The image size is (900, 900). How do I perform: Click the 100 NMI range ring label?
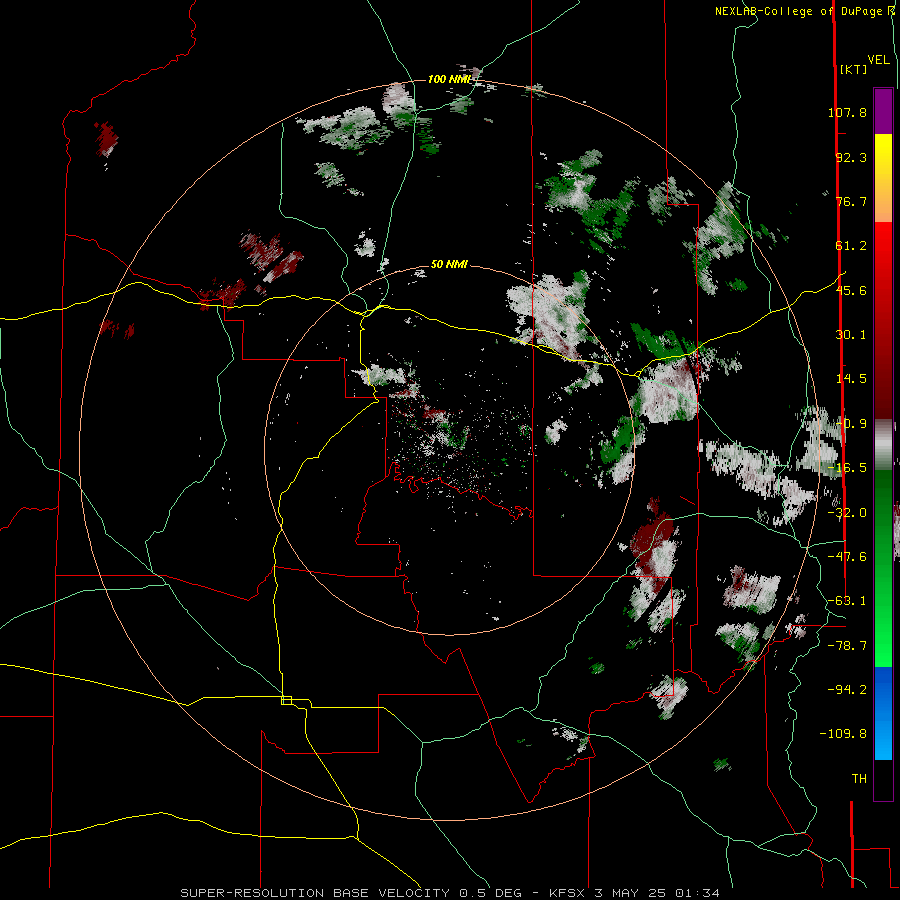[x=449, y=79]
